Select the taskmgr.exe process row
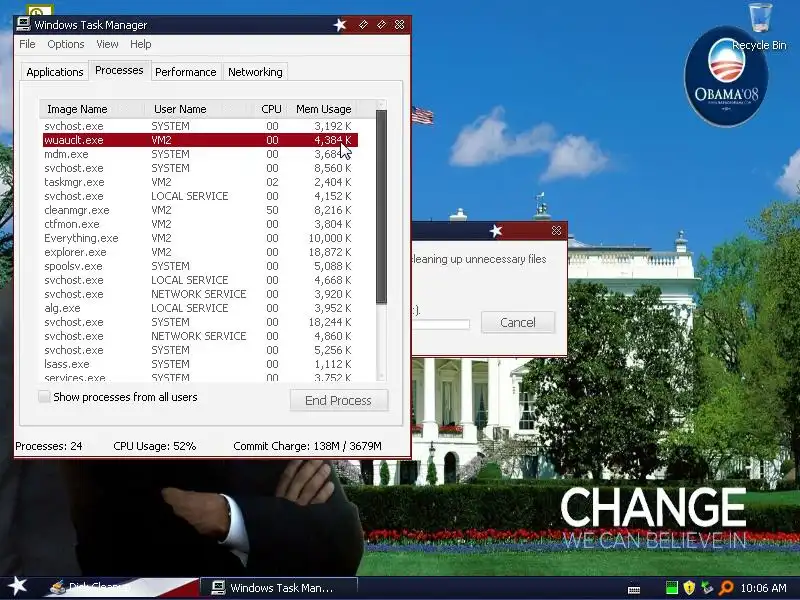Screen dimensions: 800x600 (200, 182)
